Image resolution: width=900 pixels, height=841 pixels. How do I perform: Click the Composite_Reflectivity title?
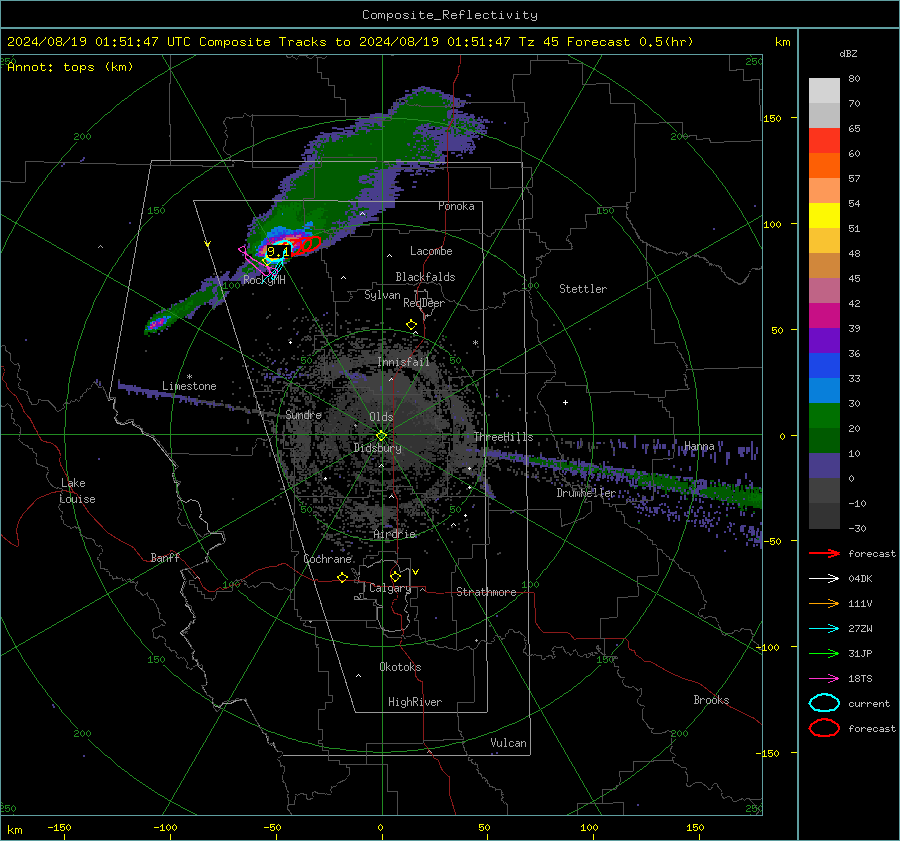click(450, 15)
